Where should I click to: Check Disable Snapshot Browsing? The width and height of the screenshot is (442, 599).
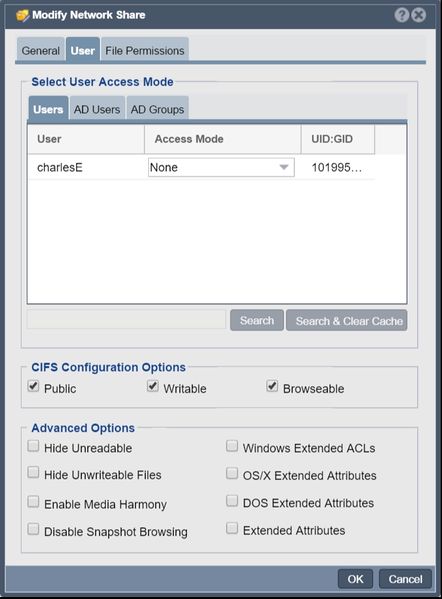point(33,529)
